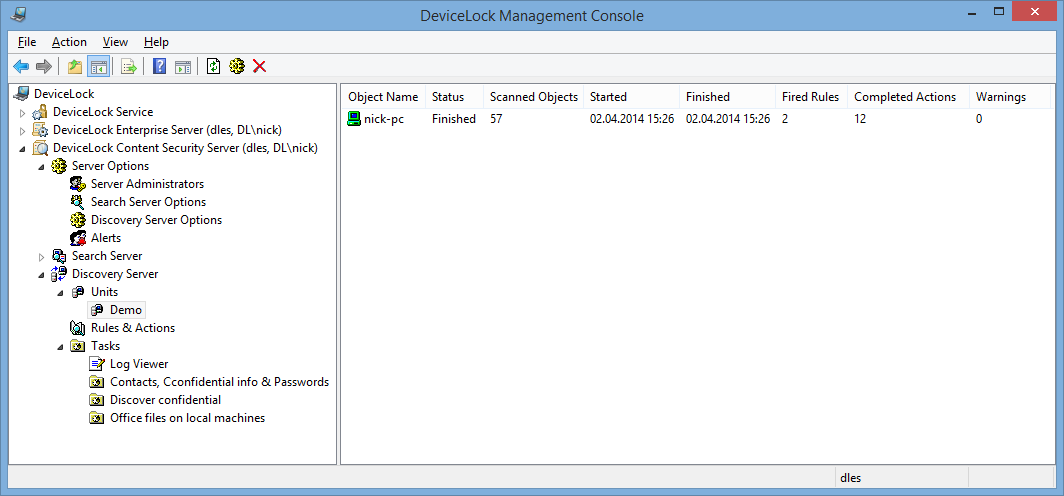Screen dimensions: 1064x496
Task: Click the blue Back arrow toolbar button
Action: tap(22, 66)
